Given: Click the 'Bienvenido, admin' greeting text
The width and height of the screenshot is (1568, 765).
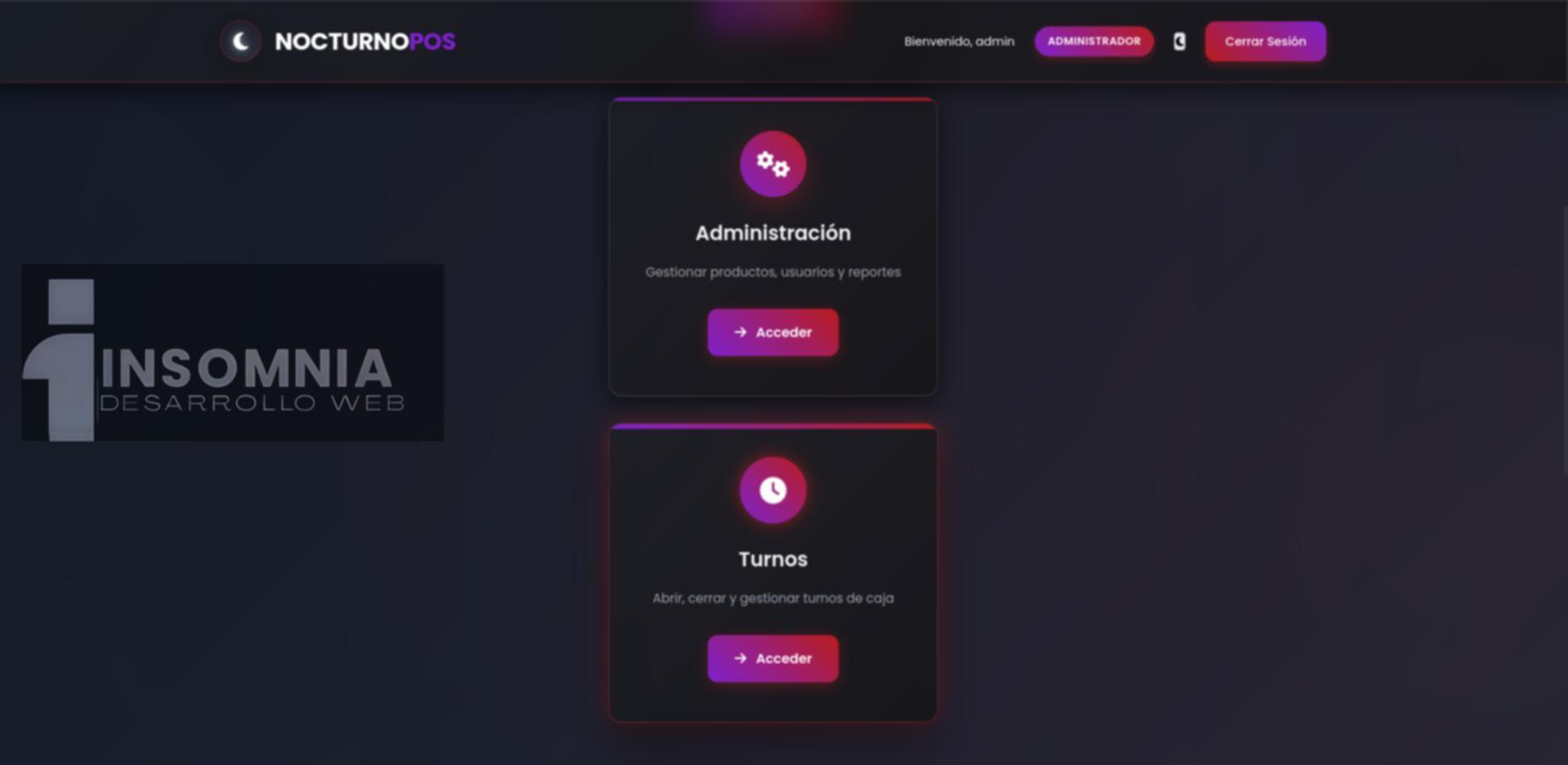Looking at the screenshot, I should click(x=959, y=41).
